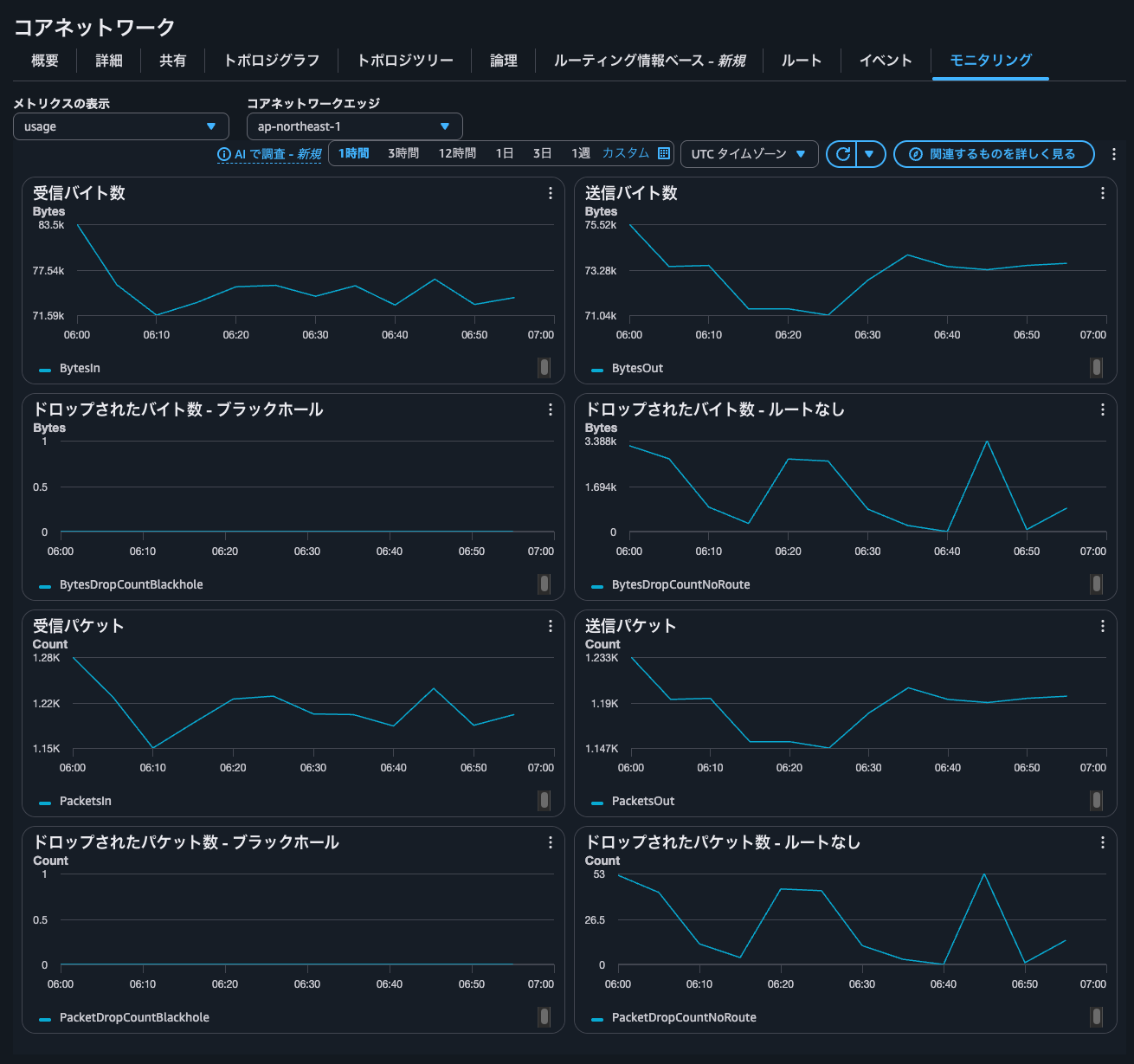This screenshot has width=1134, height=1064.
Task: Toggle BytesIn series visibility in the legend
Action: [79, 368]
